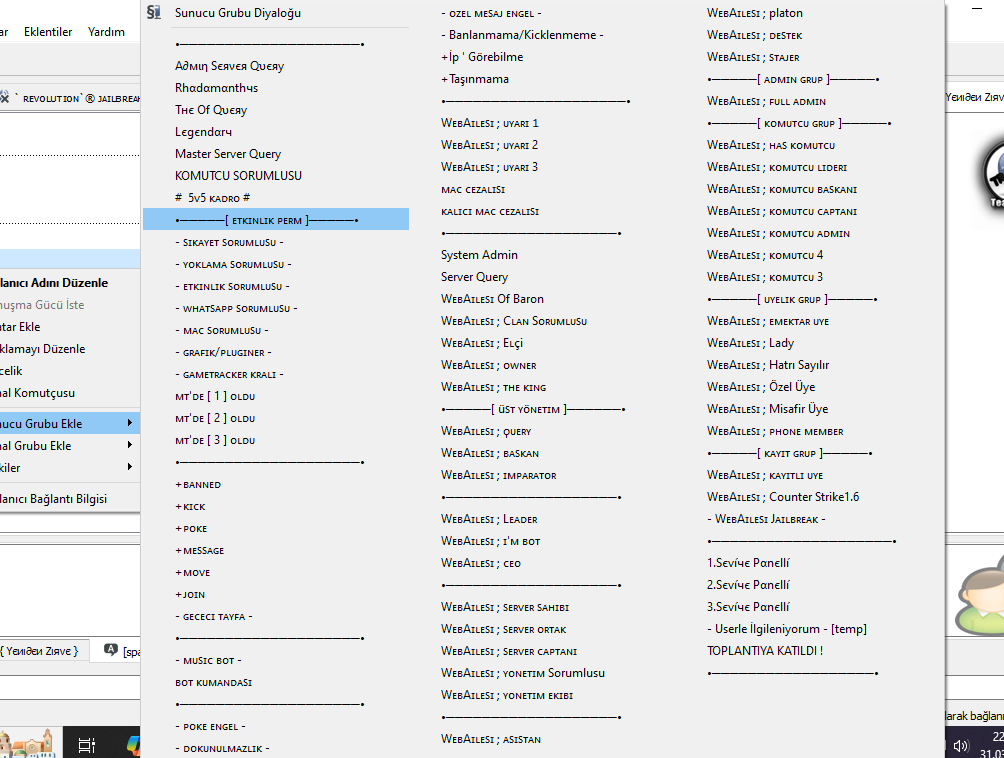Select MT'DE [ 2 ] OLDU group
Screen dimensions: 1004x758
pyautogui.click(x=215, y=419)
